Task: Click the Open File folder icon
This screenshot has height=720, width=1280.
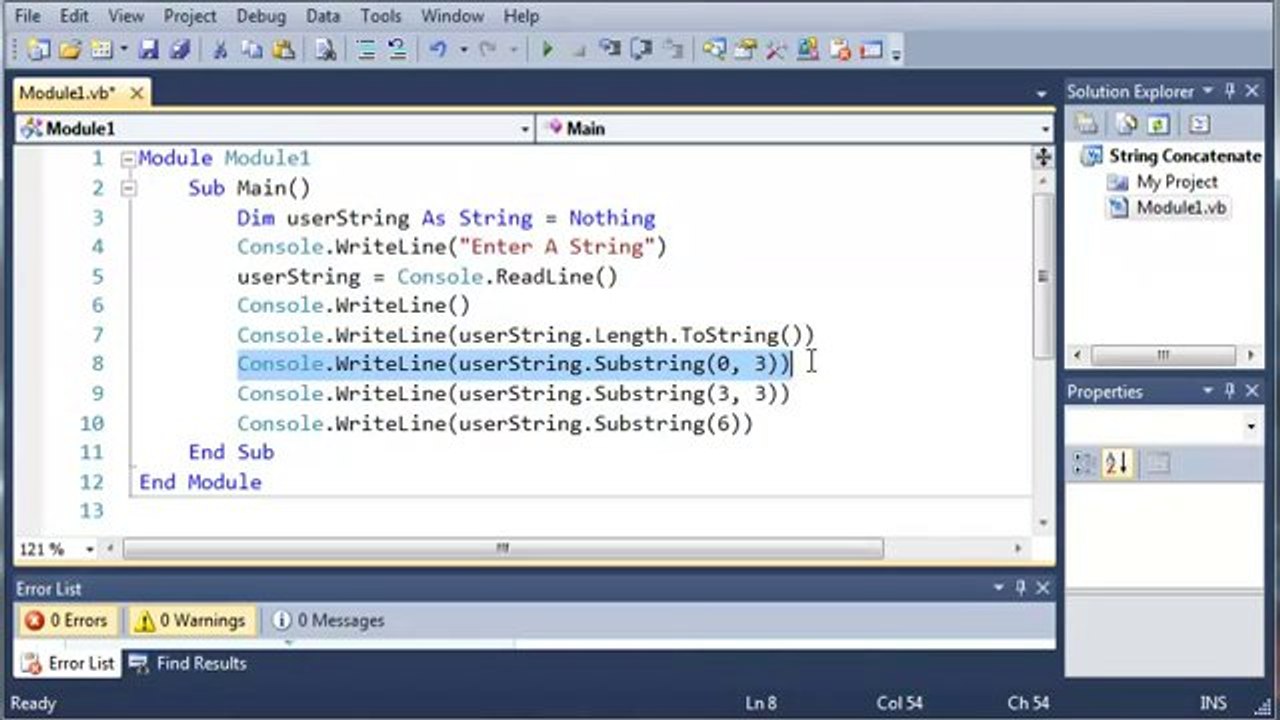Action: [70, 50]
